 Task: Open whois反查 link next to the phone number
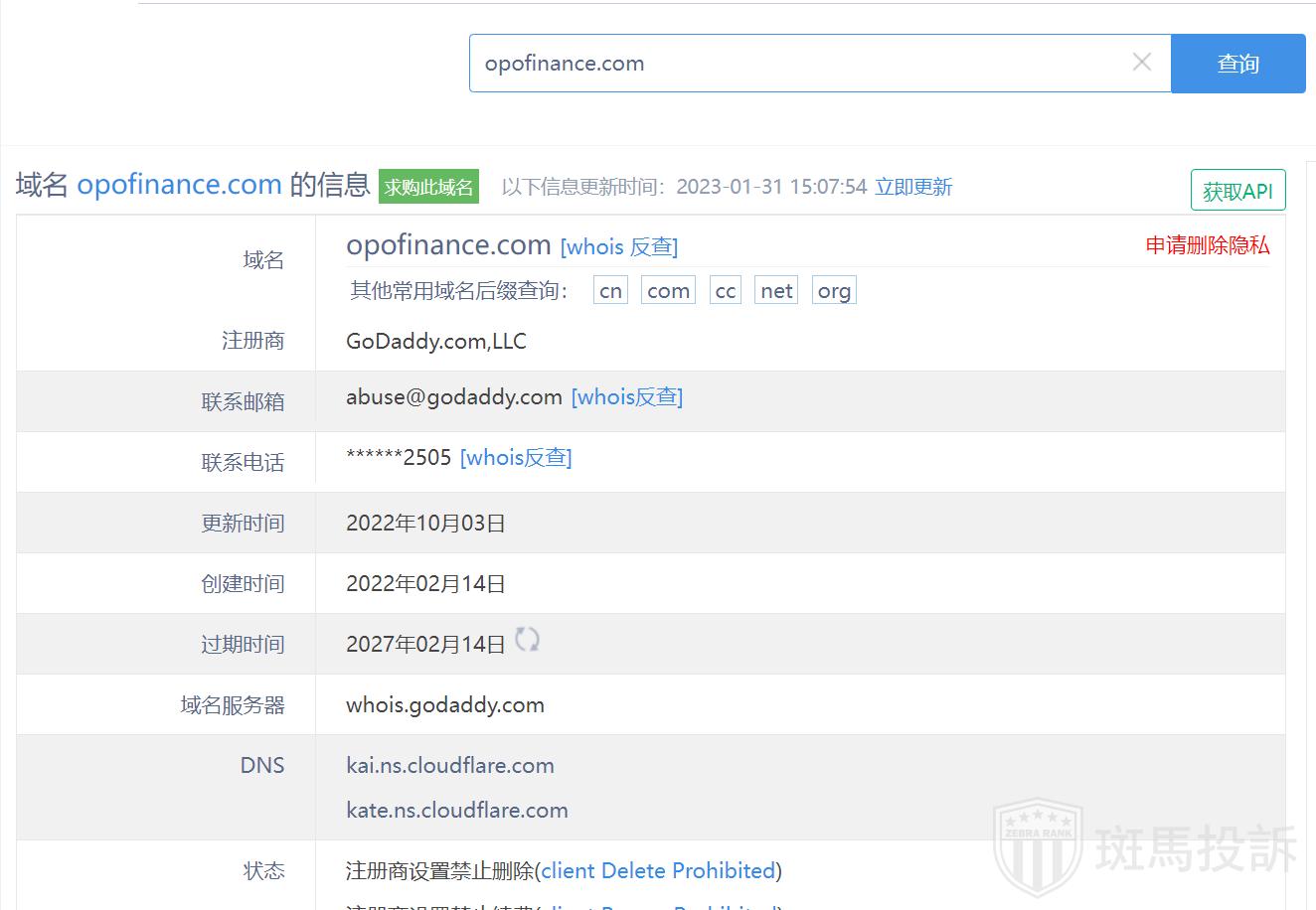point(516,458)
